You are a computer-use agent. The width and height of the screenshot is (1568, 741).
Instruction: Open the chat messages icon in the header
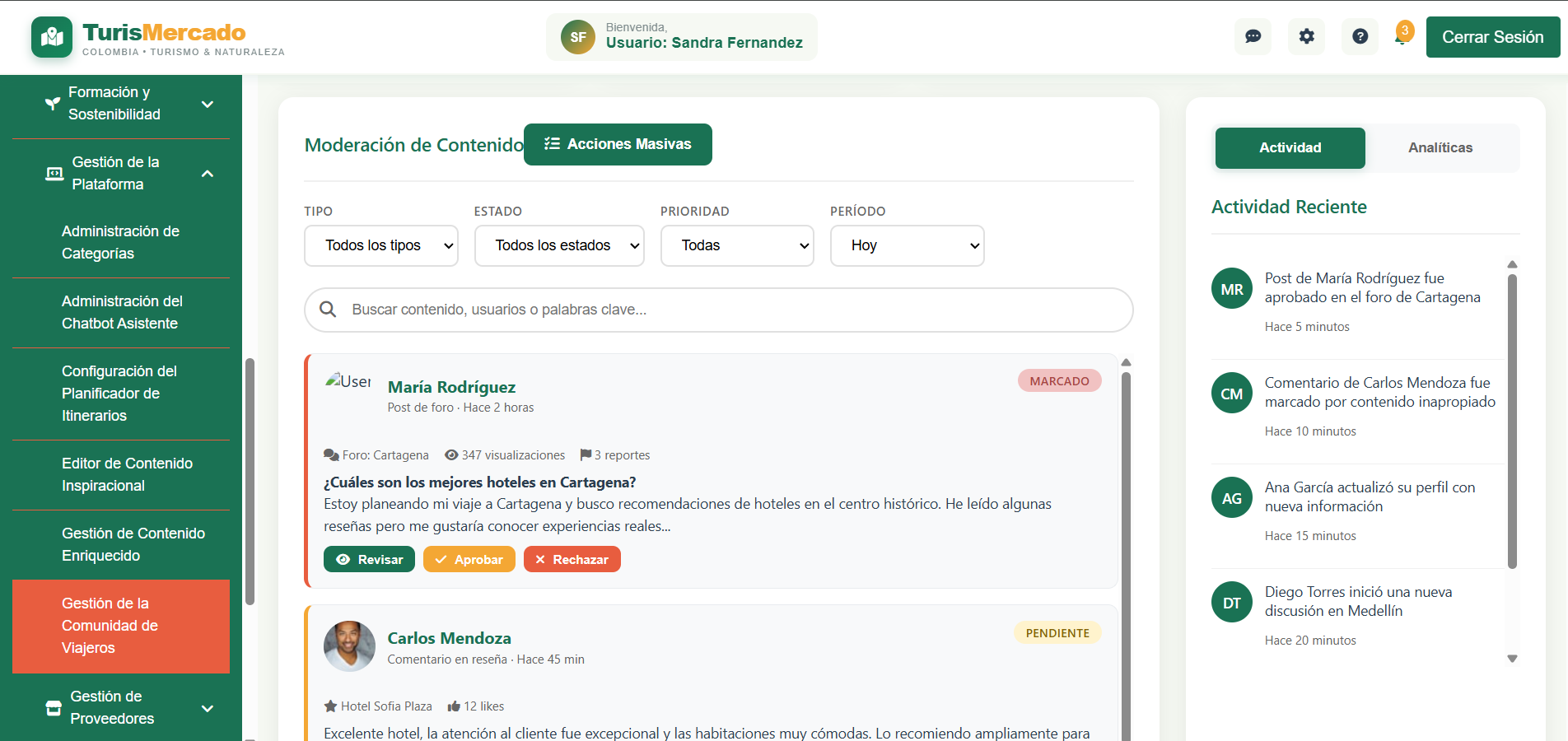tap(1253, 36)
